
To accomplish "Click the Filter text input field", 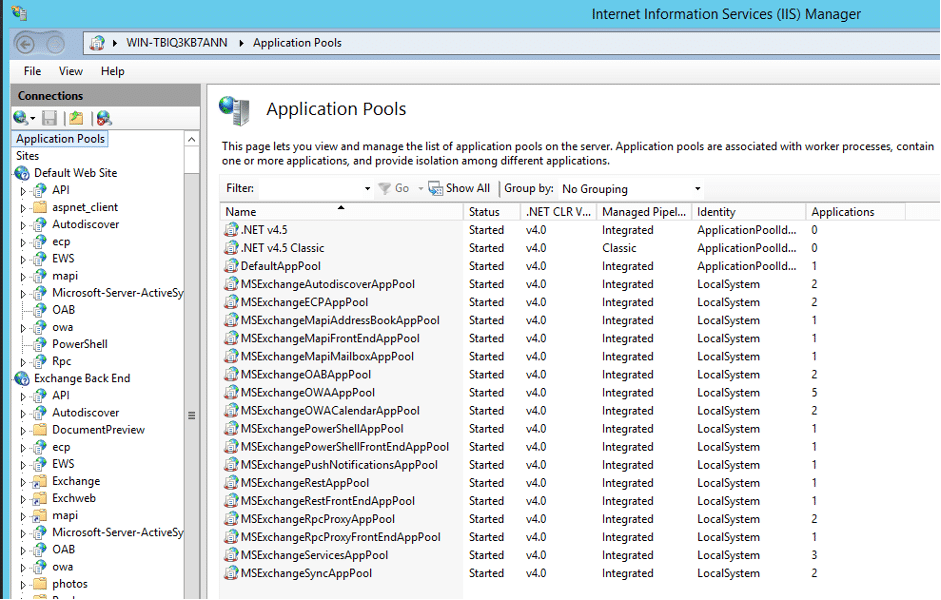I will [310, 188].
